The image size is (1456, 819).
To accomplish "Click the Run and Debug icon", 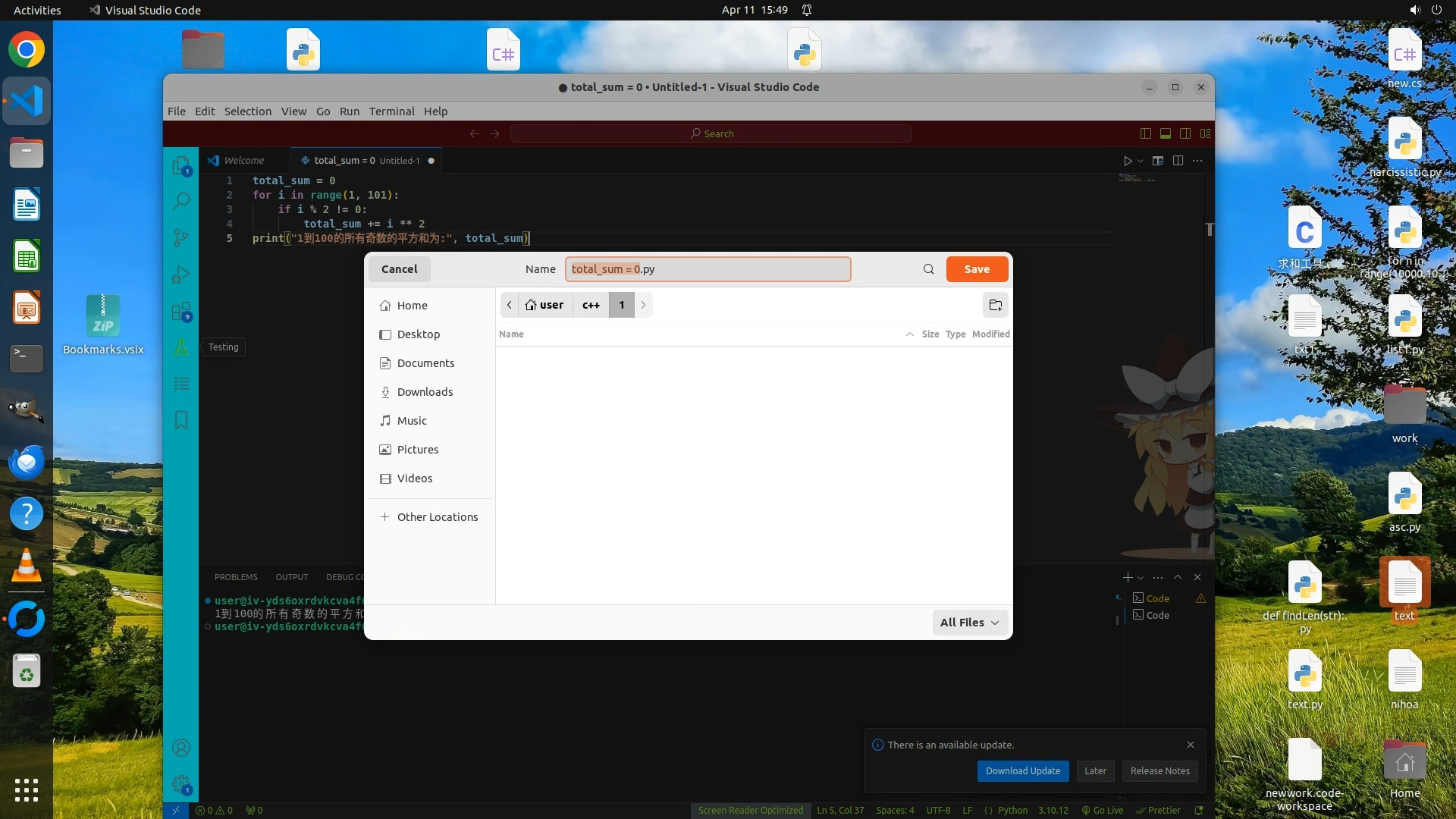I will click(x=180, y=275).
